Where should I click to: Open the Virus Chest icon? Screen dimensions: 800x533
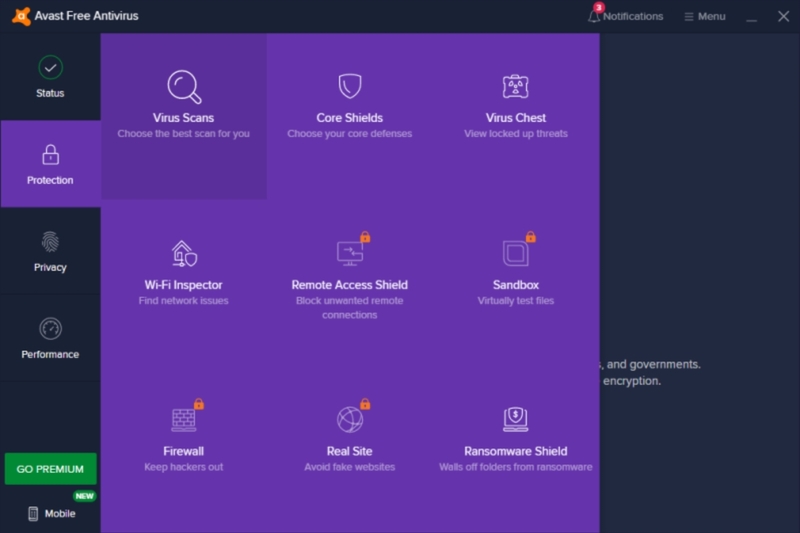click(515, 86)
